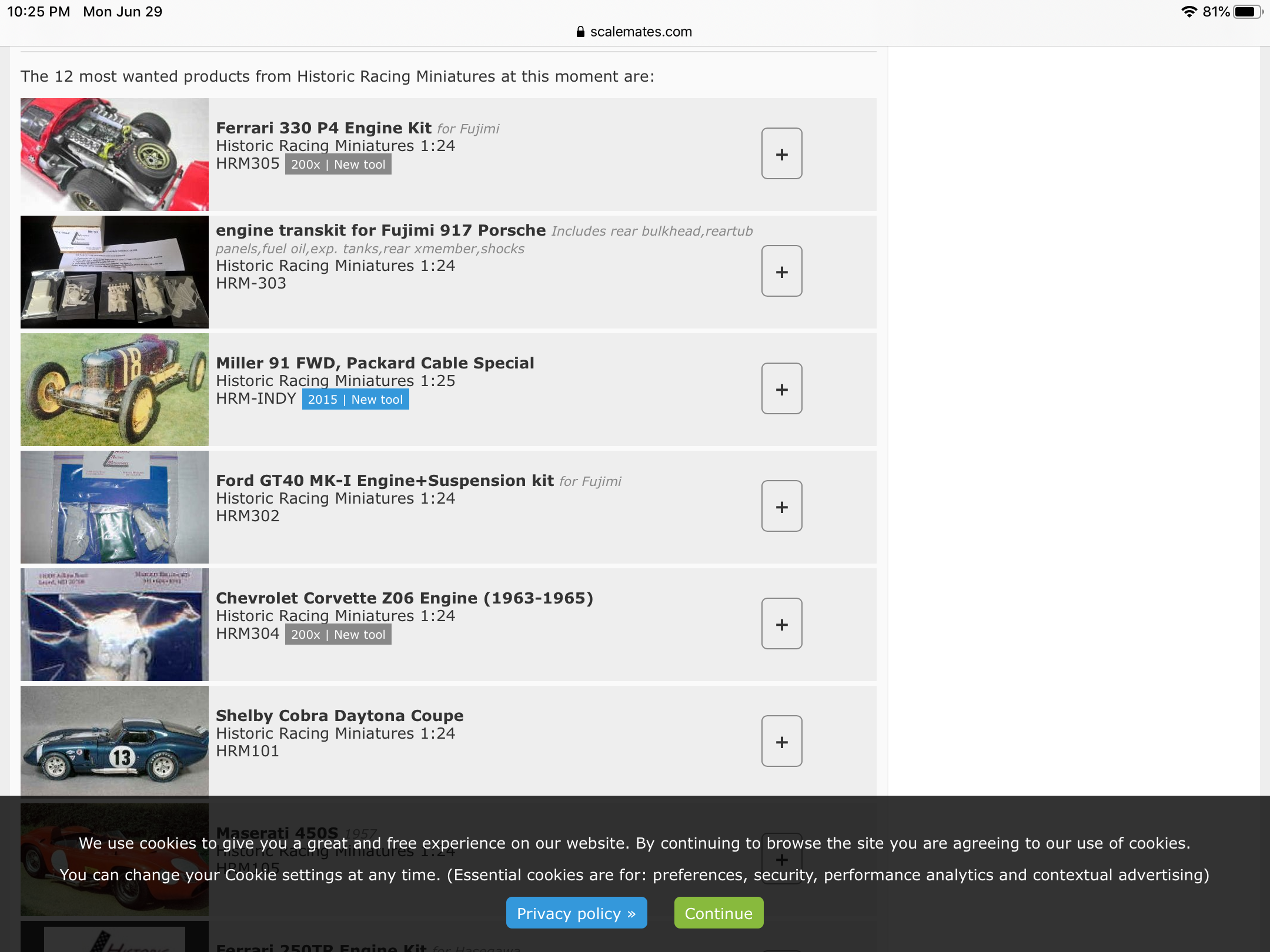1270x952 pixels.
Task: Click the HRM-303 product code
Action: pos(251,283)
